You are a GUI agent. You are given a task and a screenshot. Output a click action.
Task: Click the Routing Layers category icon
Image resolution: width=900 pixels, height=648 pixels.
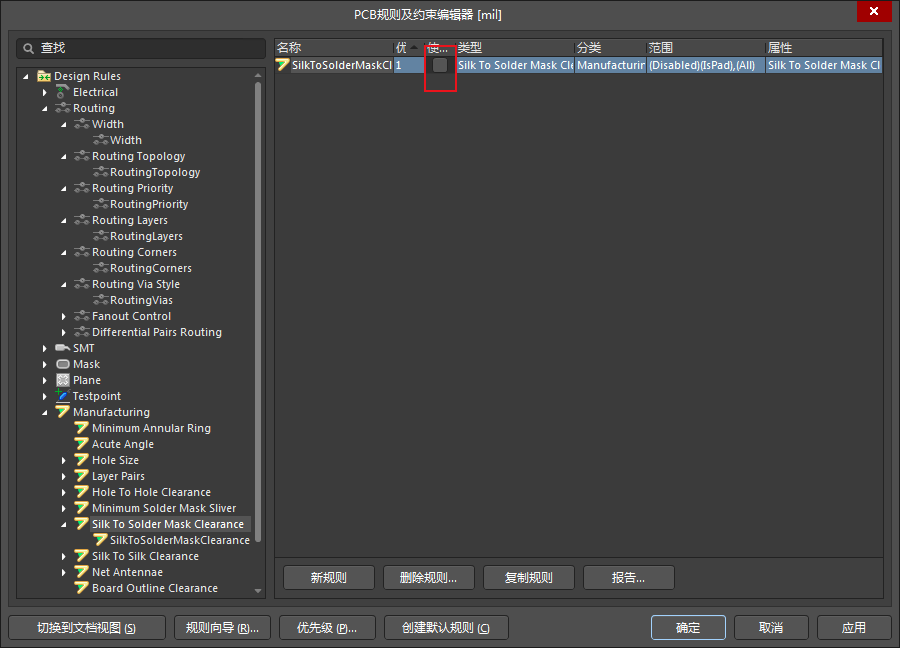point(82,220)
